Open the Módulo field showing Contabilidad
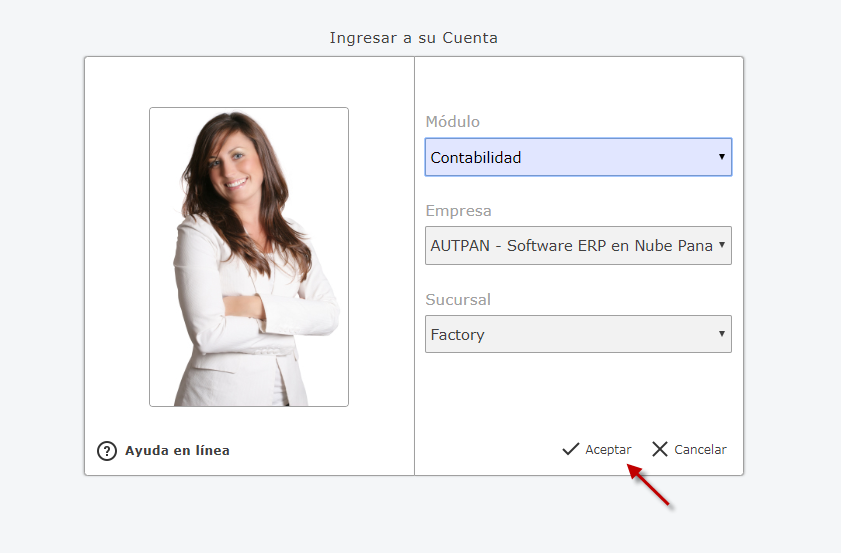The width and height of the screenshot is (841, 553). (x=570, y=157)
